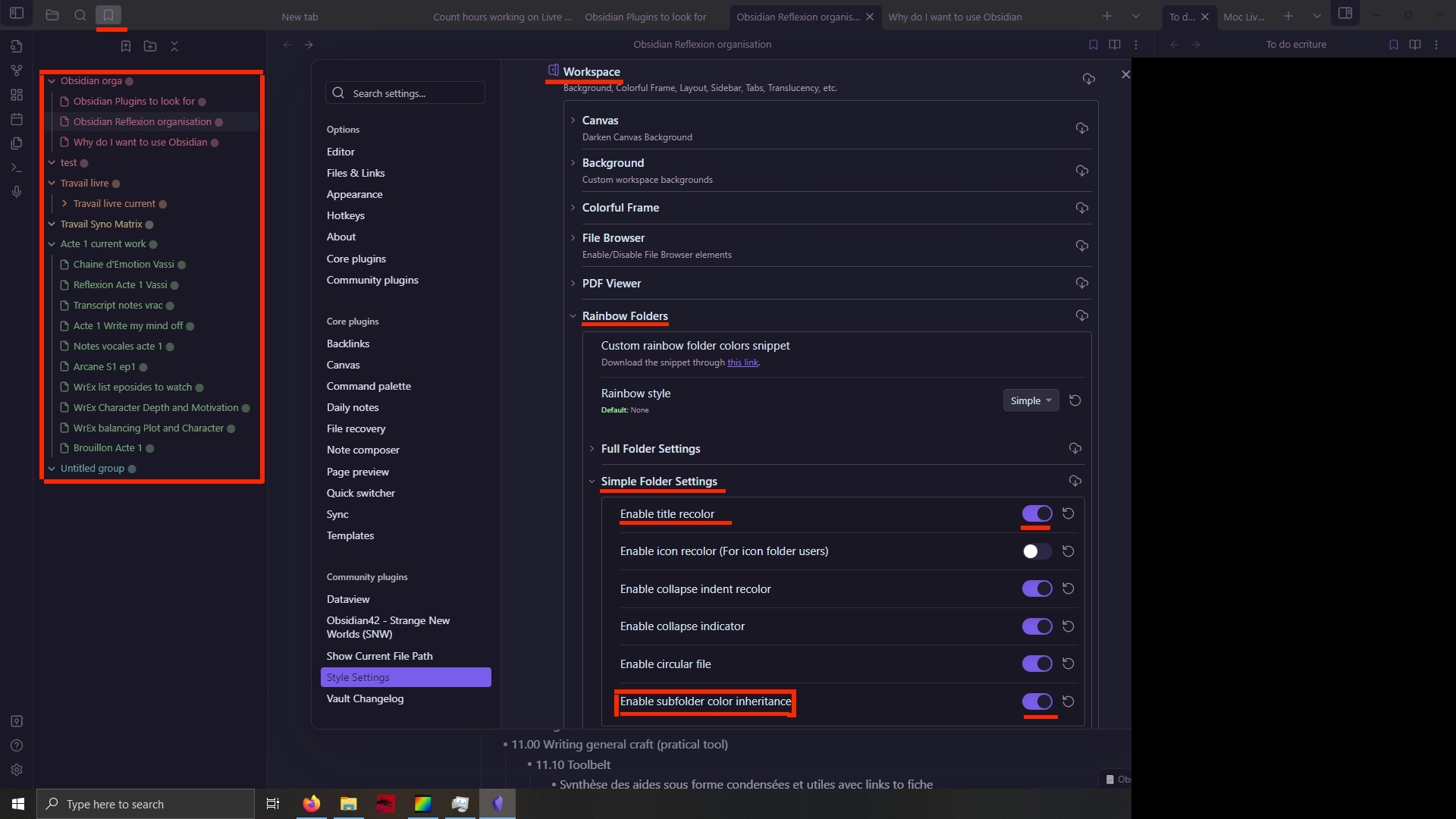Expand Full Folder Settings section
1456x819 pixels.
click(651, 449)
